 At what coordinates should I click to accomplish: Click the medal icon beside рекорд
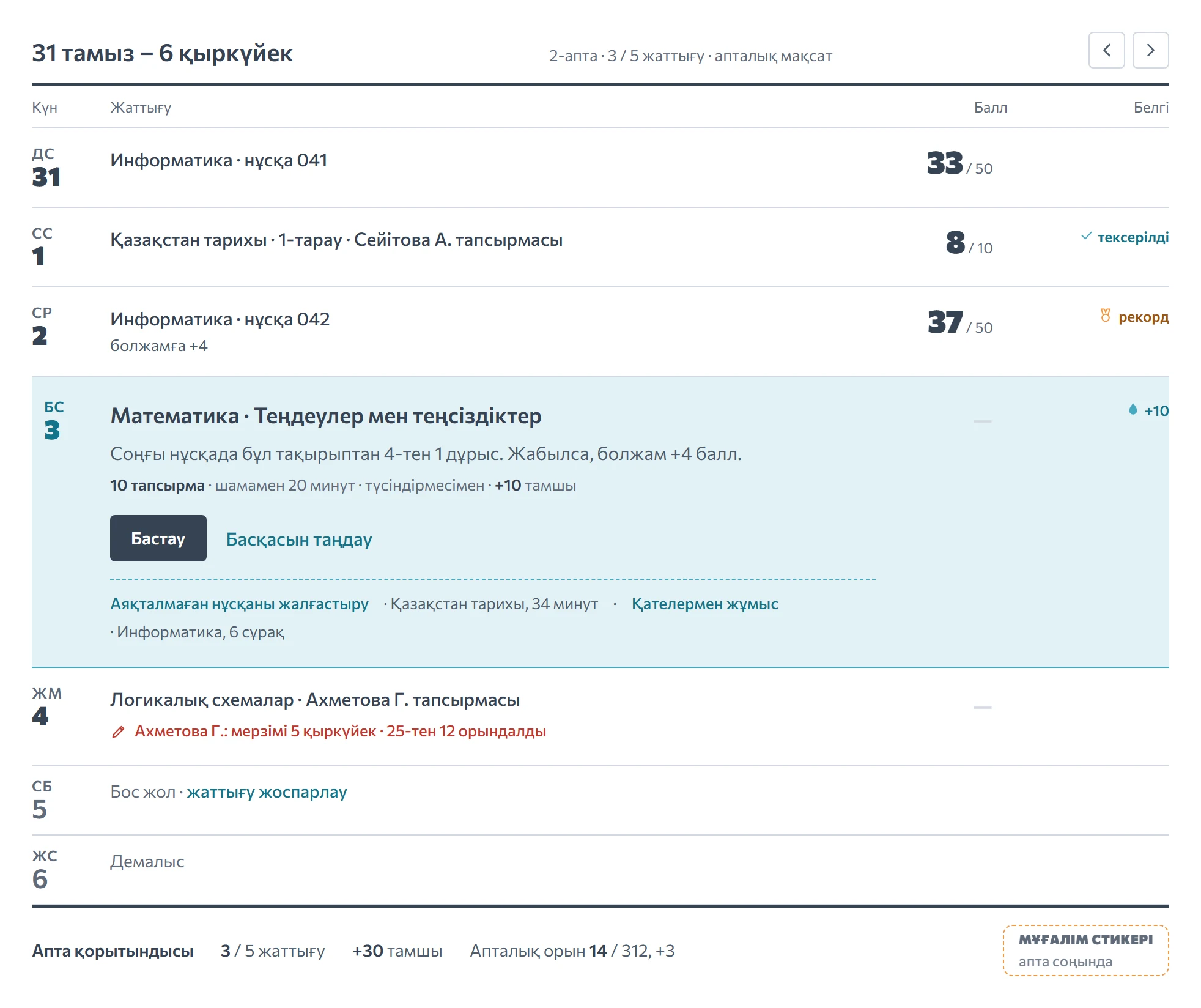tap(1105, 316)
